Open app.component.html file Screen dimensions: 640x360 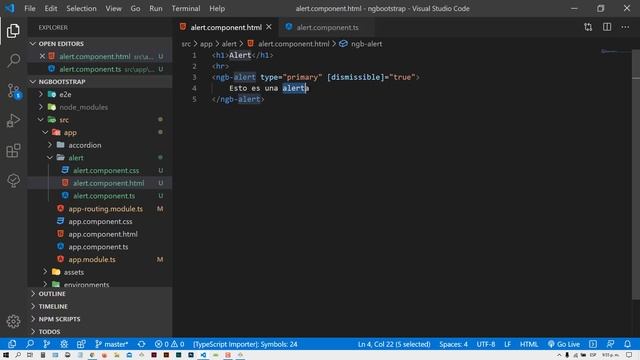point(100,234)
